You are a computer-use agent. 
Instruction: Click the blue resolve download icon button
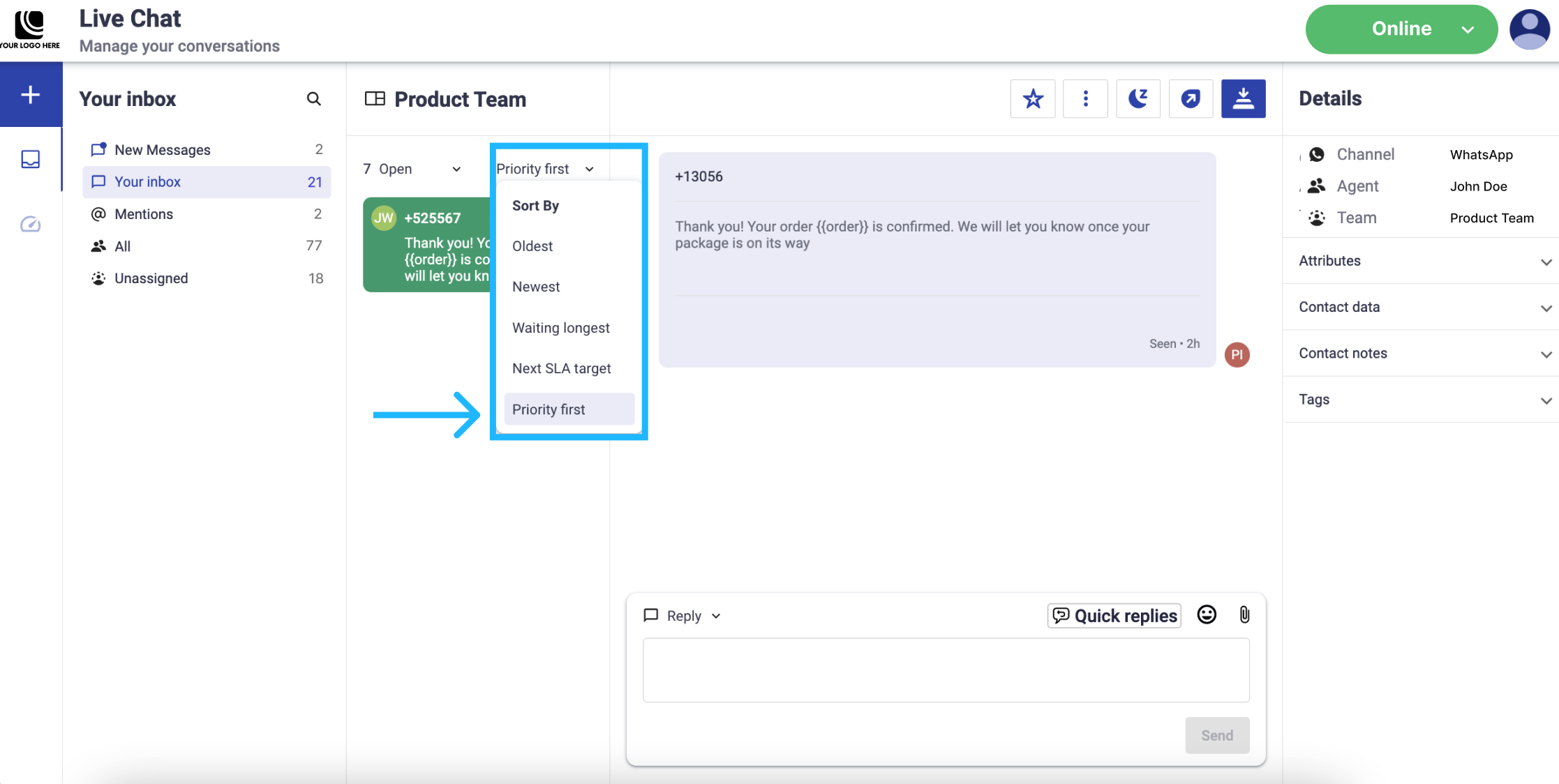click(1243, 99)
